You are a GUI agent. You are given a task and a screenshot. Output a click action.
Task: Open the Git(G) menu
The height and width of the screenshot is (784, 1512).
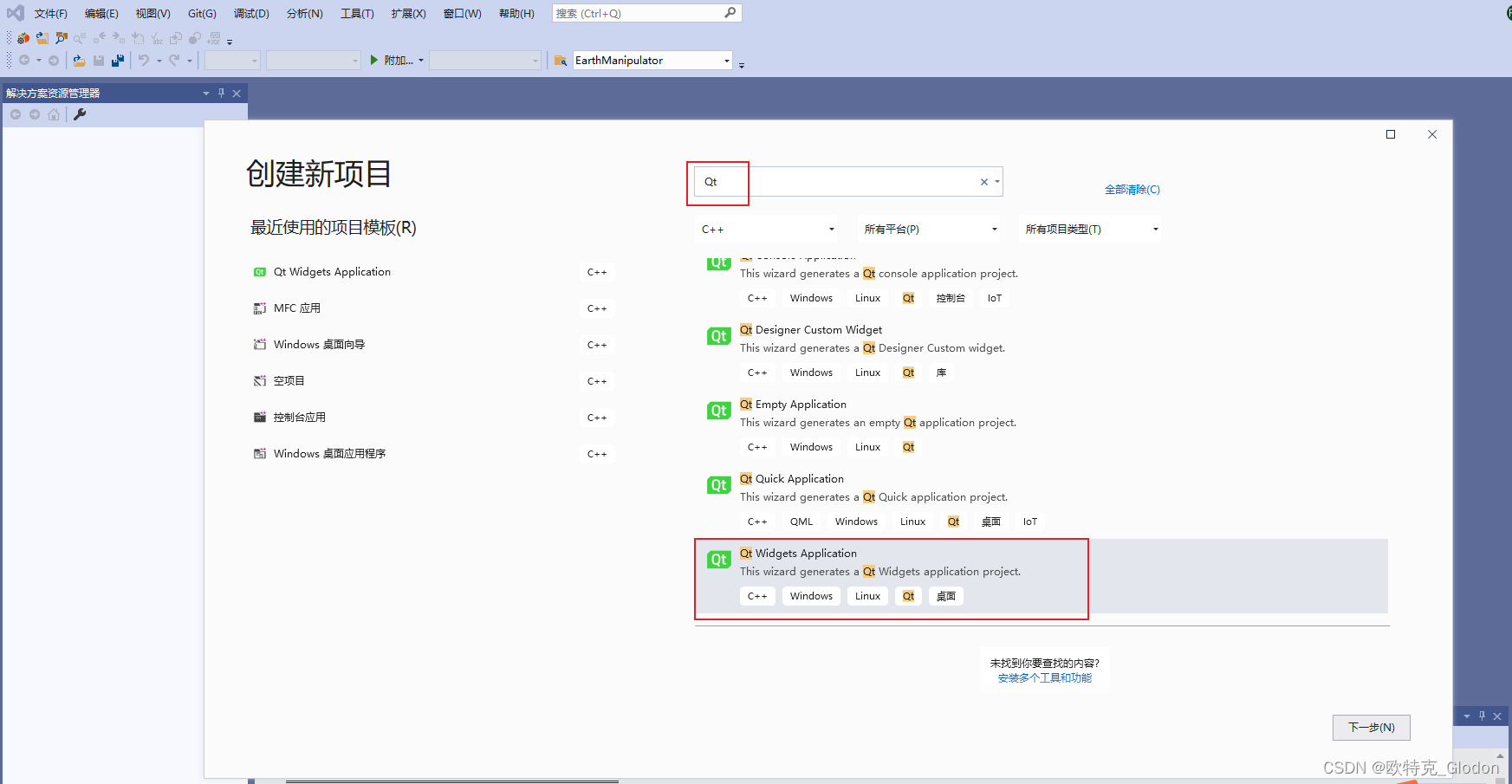(x=202, y=13)
